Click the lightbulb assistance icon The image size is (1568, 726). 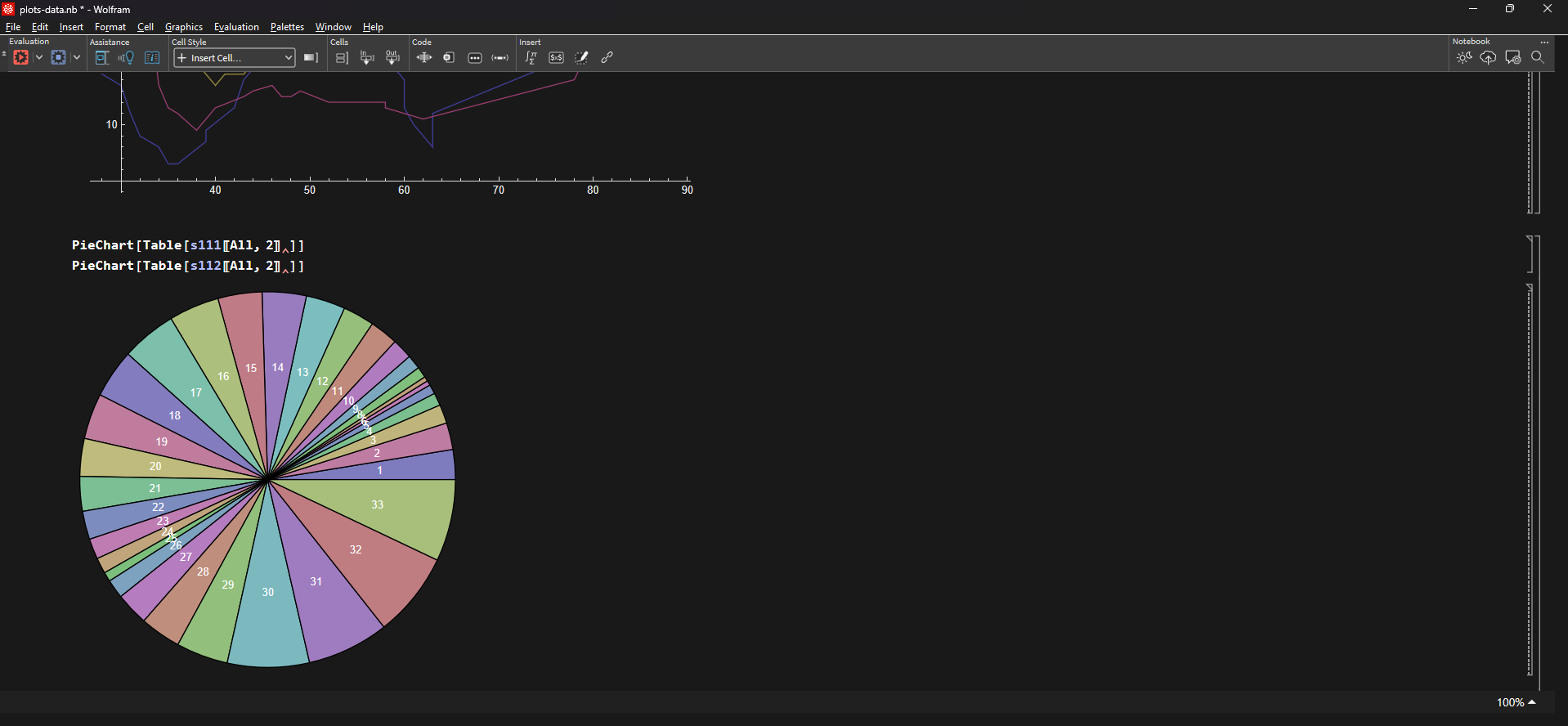pyautogui.click(x=126, y=58)
